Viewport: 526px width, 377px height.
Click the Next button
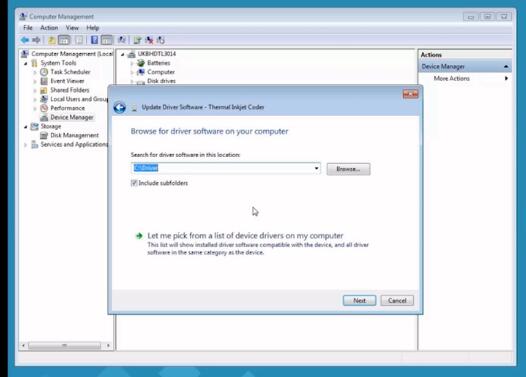(x=359, y=301)
